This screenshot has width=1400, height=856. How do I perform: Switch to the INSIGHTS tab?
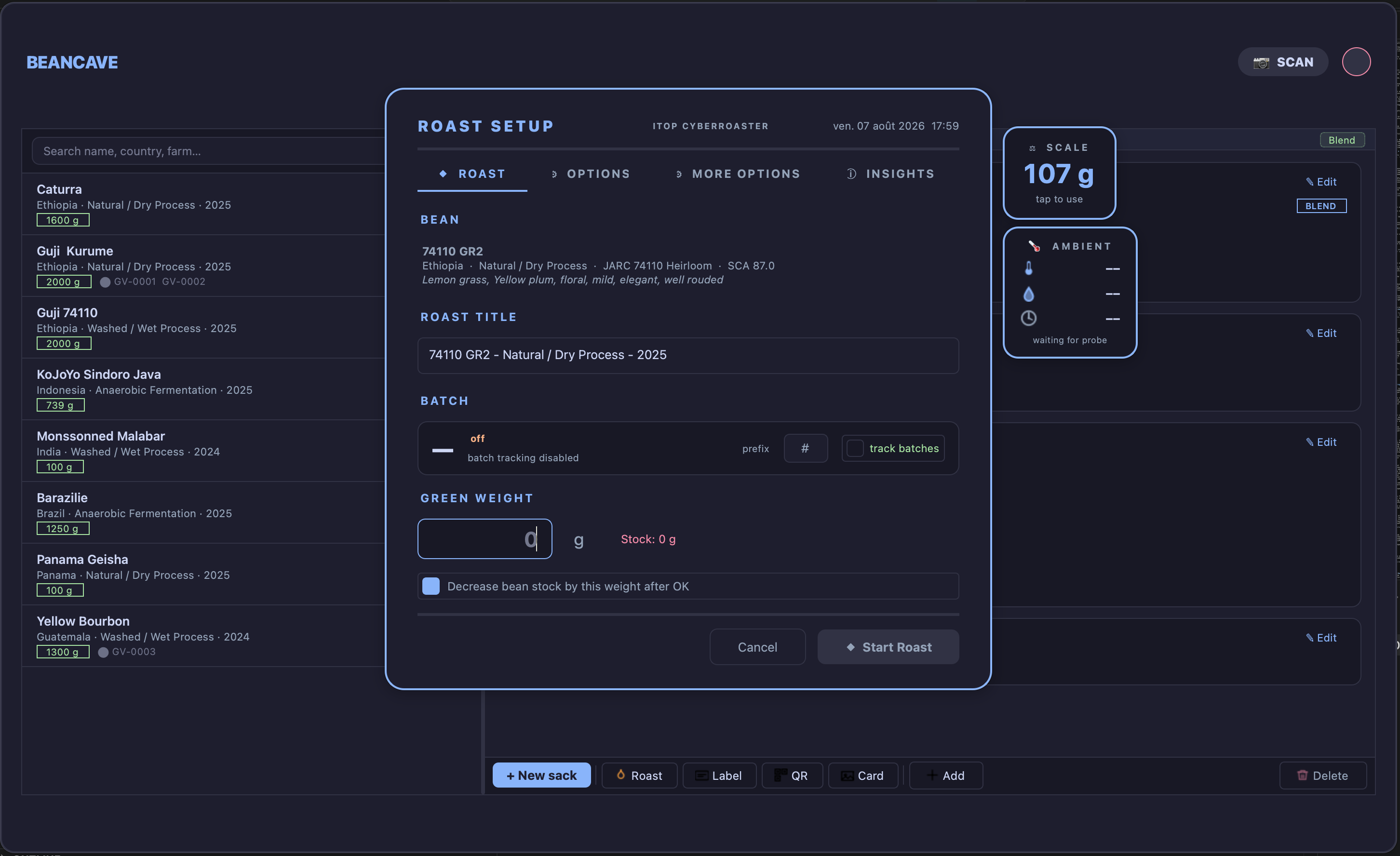[890, 174]
